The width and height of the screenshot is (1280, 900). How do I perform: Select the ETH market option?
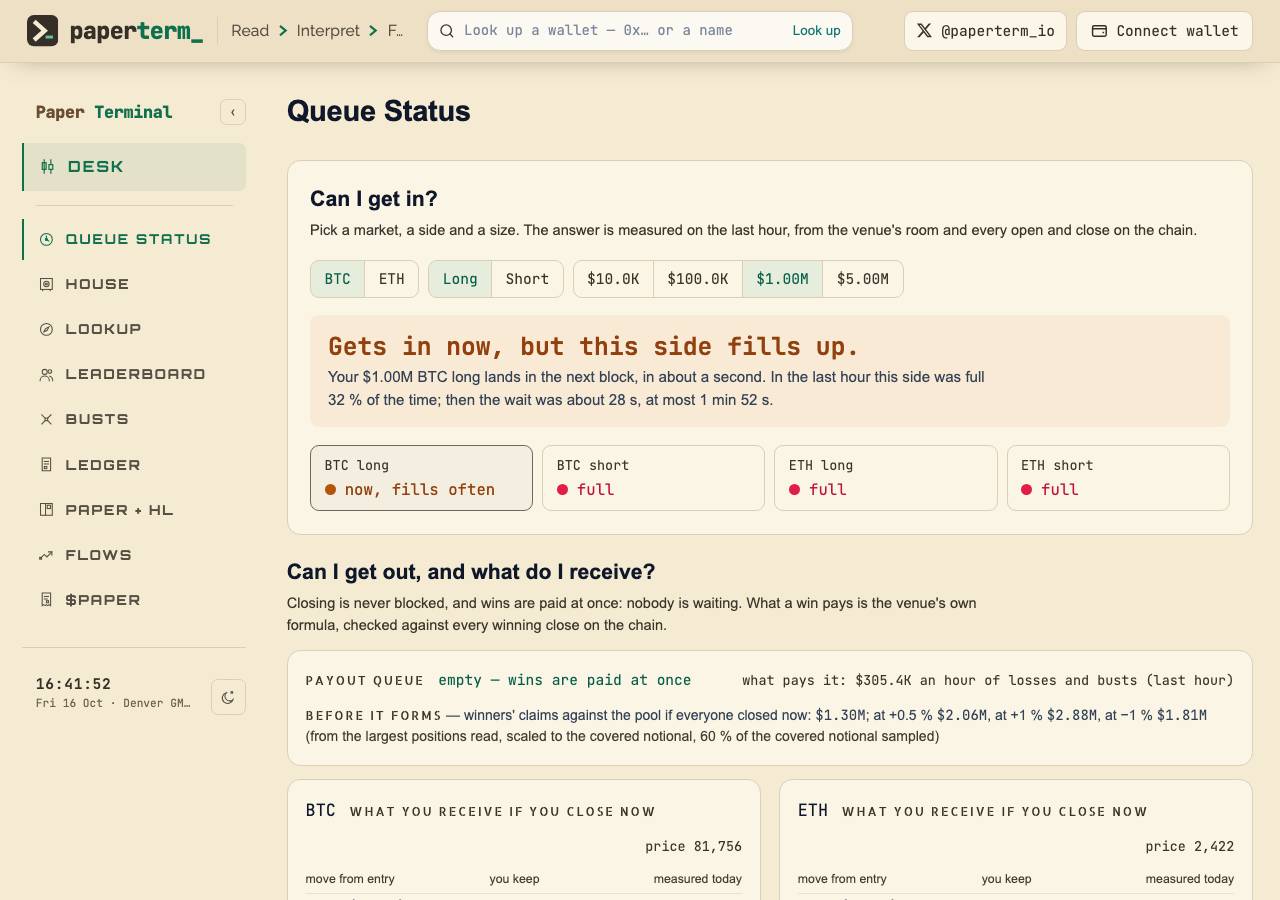tap(392, 279)
